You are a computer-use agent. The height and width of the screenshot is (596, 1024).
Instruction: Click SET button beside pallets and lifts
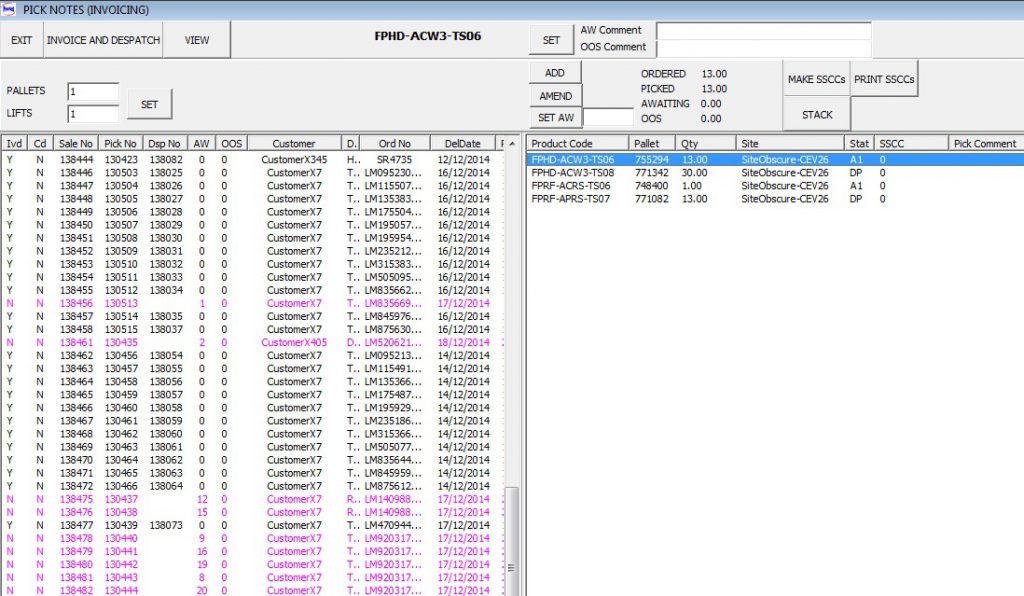pyautogui.click(x=149, y=104)
